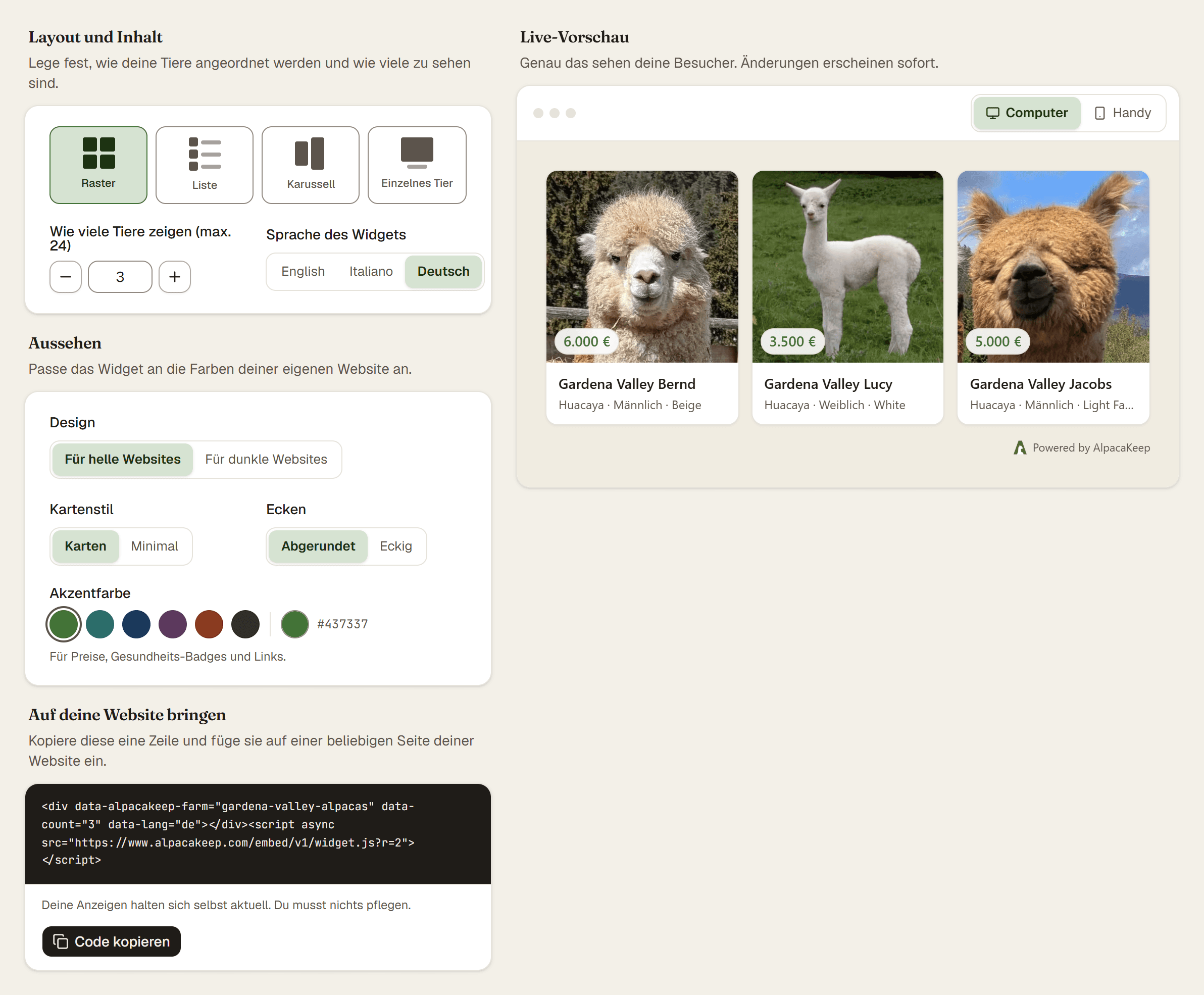Screen dimensions: 1204x995
Task: Click the Kartenstil label
Action: point(81,510)
